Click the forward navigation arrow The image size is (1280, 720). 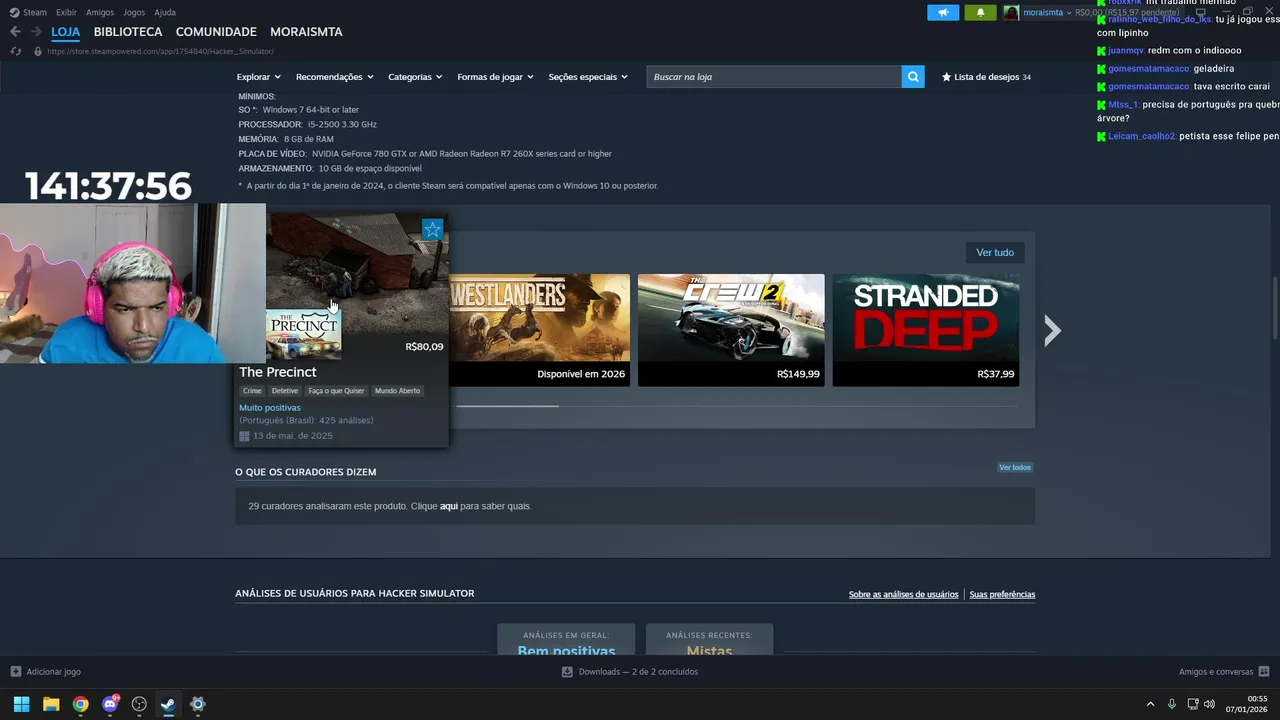coord(36,32)
